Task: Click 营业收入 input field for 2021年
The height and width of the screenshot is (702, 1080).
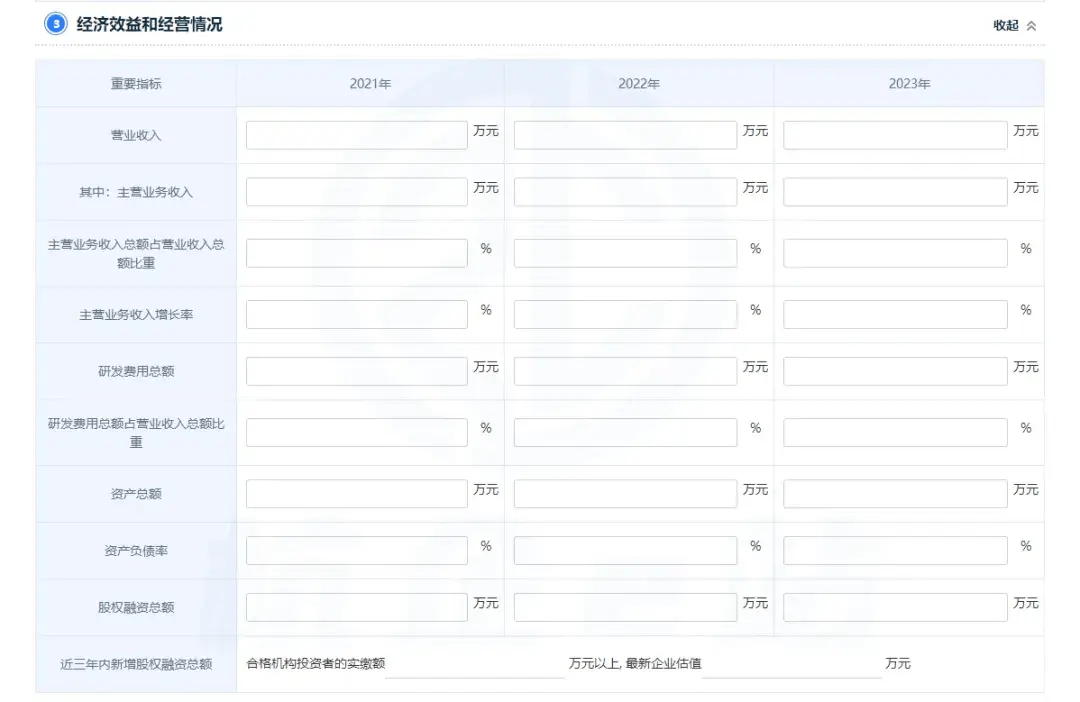Action: coord(357,135)
